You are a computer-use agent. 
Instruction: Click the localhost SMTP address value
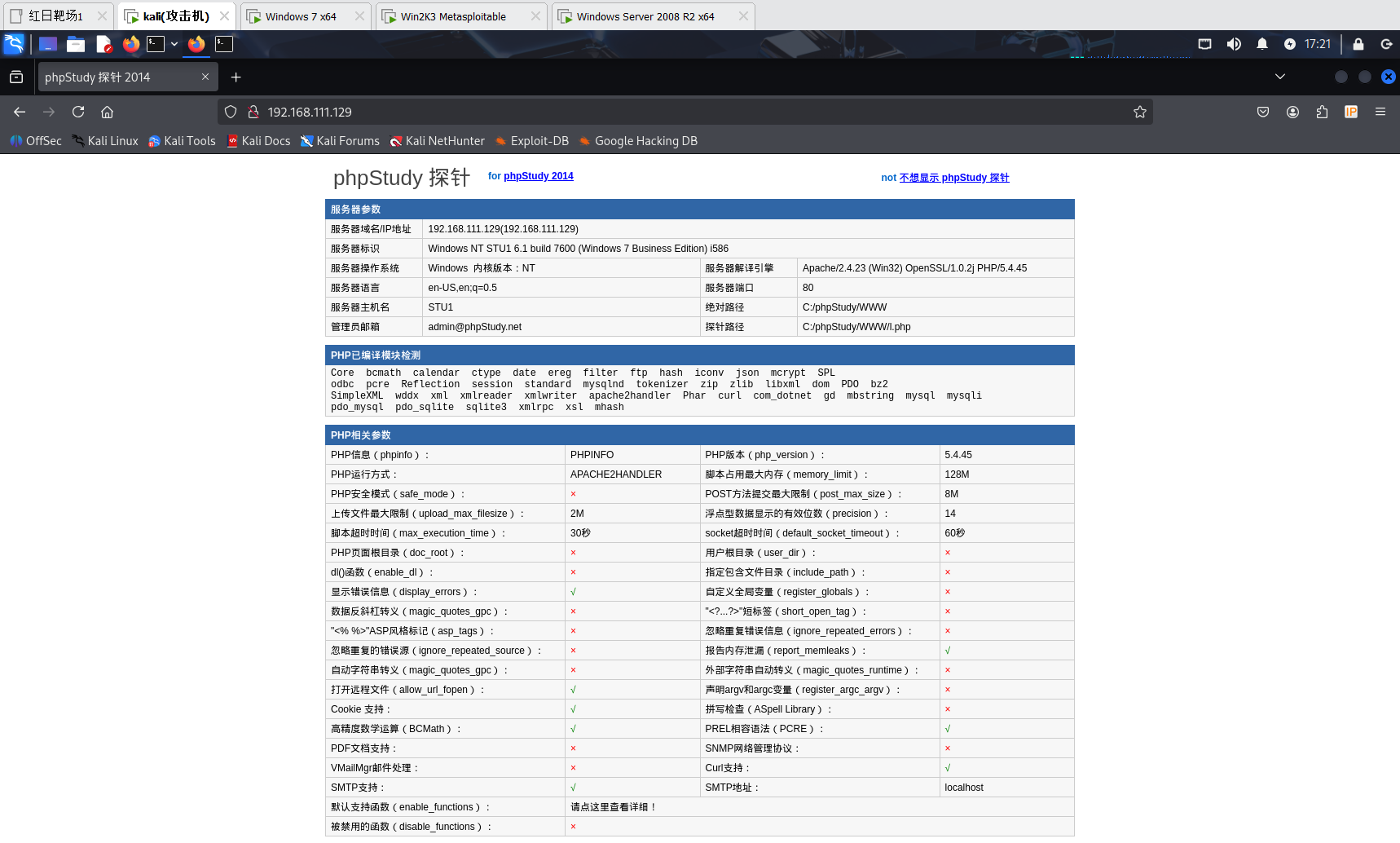click(964, 788)
